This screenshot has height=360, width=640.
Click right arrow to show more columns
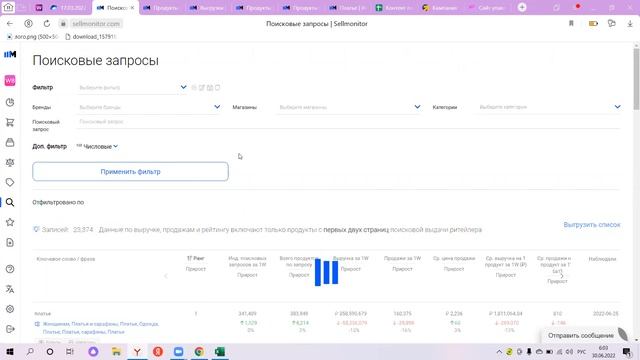pyautogui.click(x=562, y=276)
